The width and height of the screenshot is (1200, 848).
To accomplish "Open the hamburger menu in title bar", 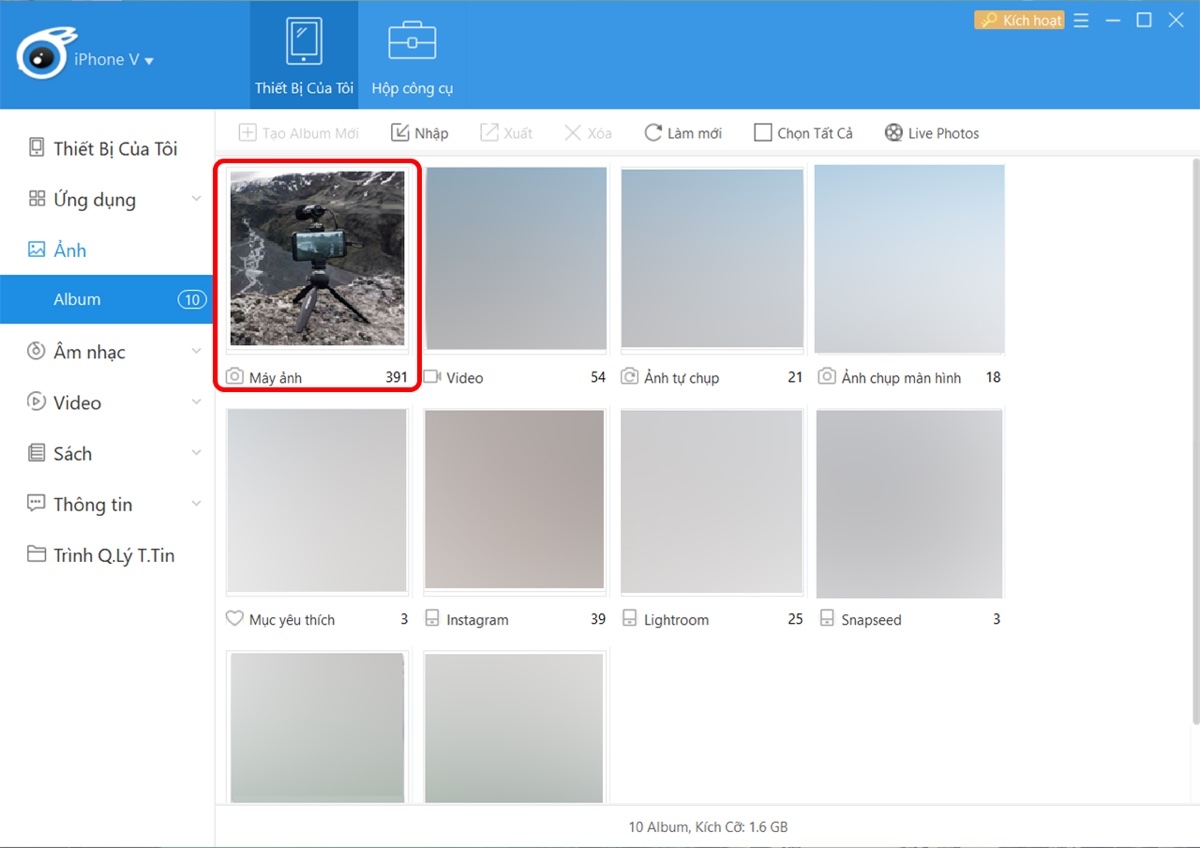I will (1081, 20).
